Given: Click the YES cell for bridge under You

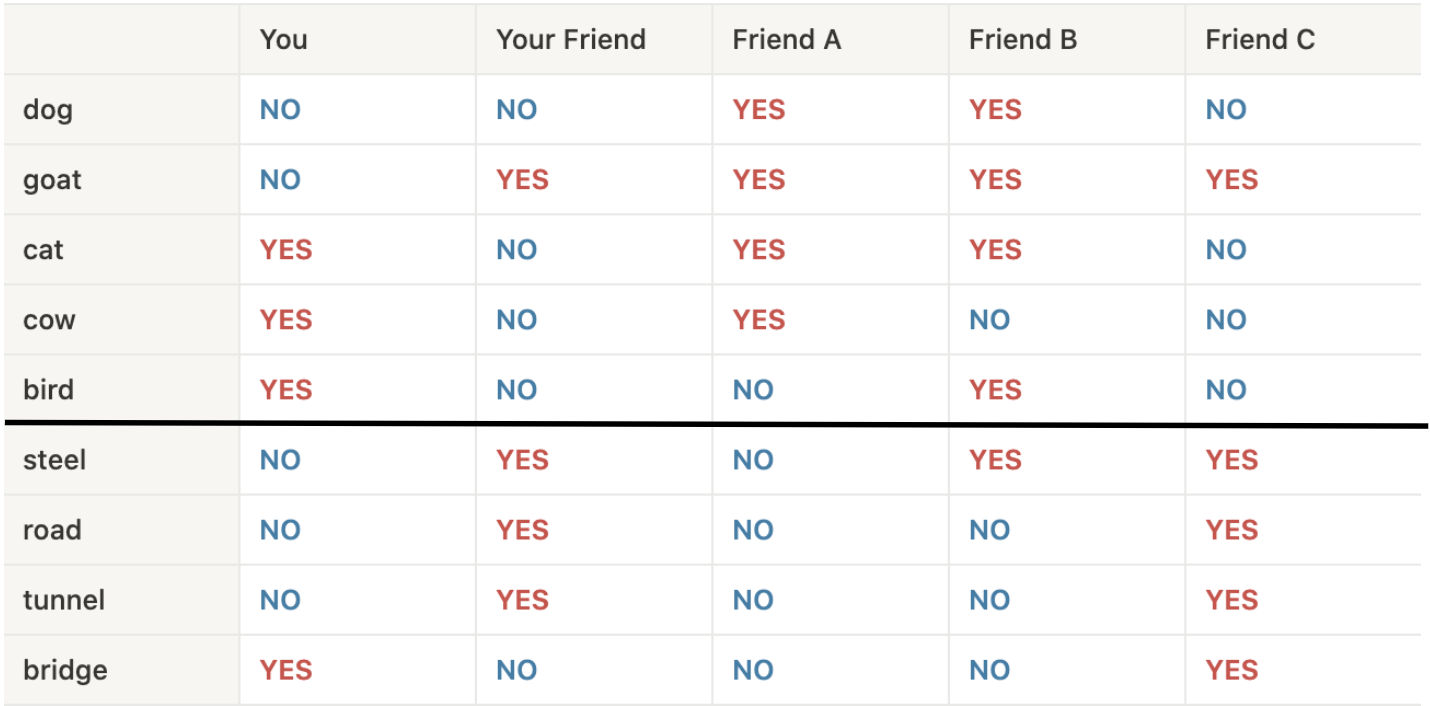Looking at the screenshot, I should [x=286, y=670].
